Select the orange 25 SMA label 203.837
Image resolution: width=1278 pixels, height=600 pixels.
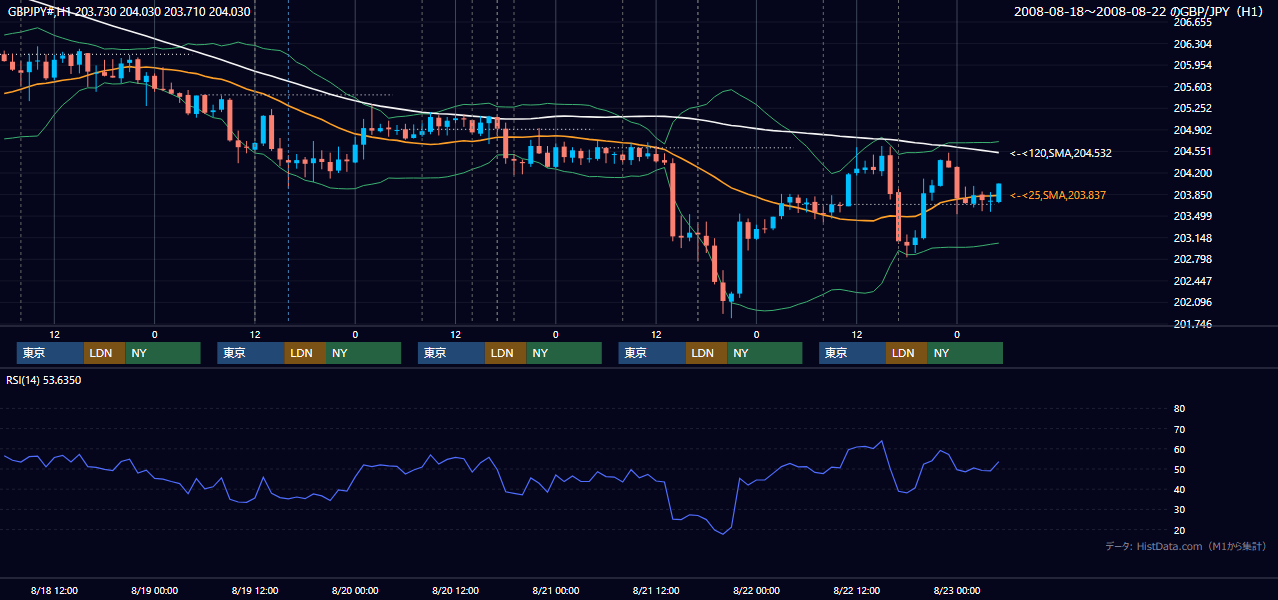1058,195
